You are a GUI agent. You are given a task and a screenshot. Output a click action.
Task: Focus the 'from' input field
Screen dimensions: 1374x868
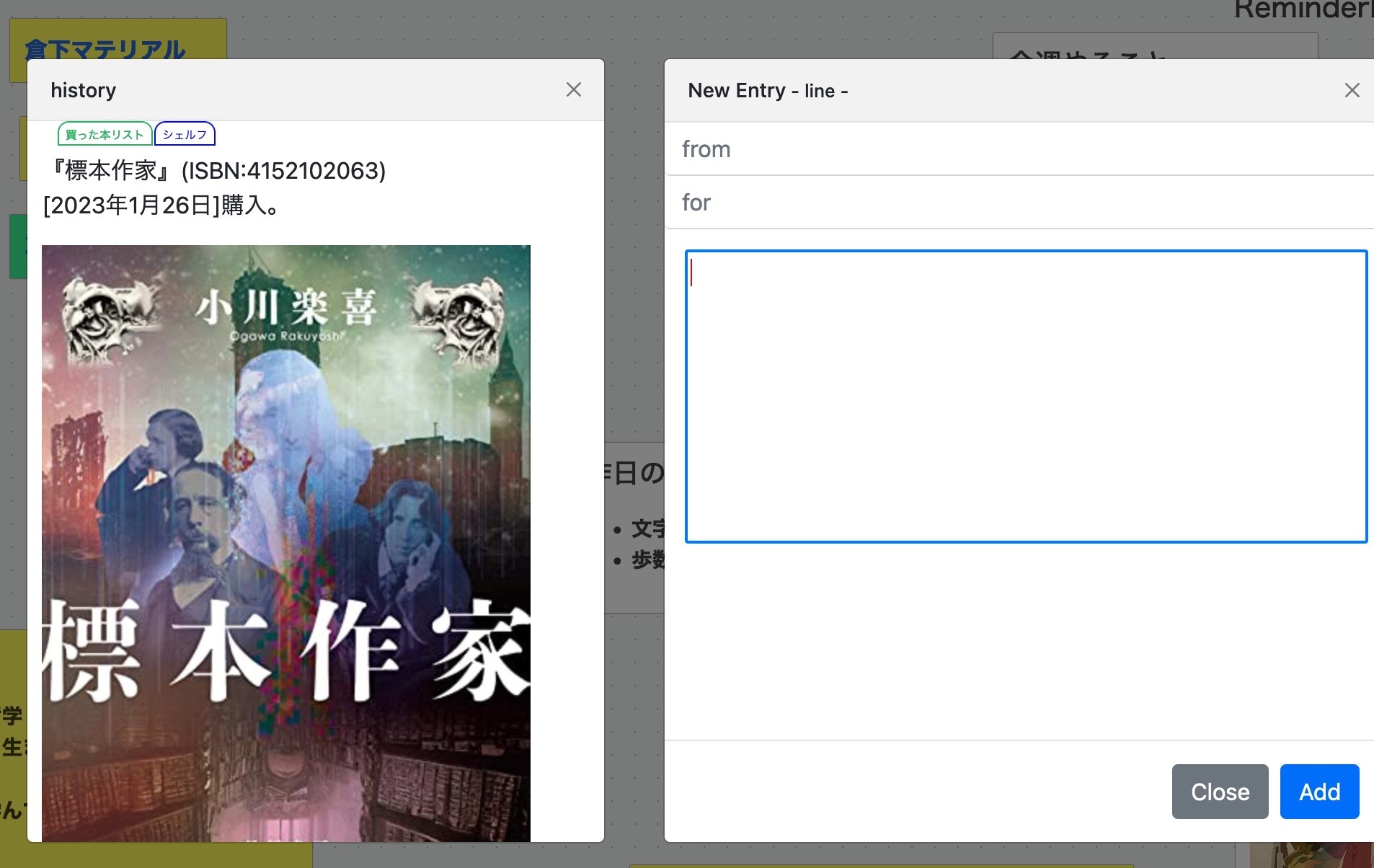[1019, 149]
